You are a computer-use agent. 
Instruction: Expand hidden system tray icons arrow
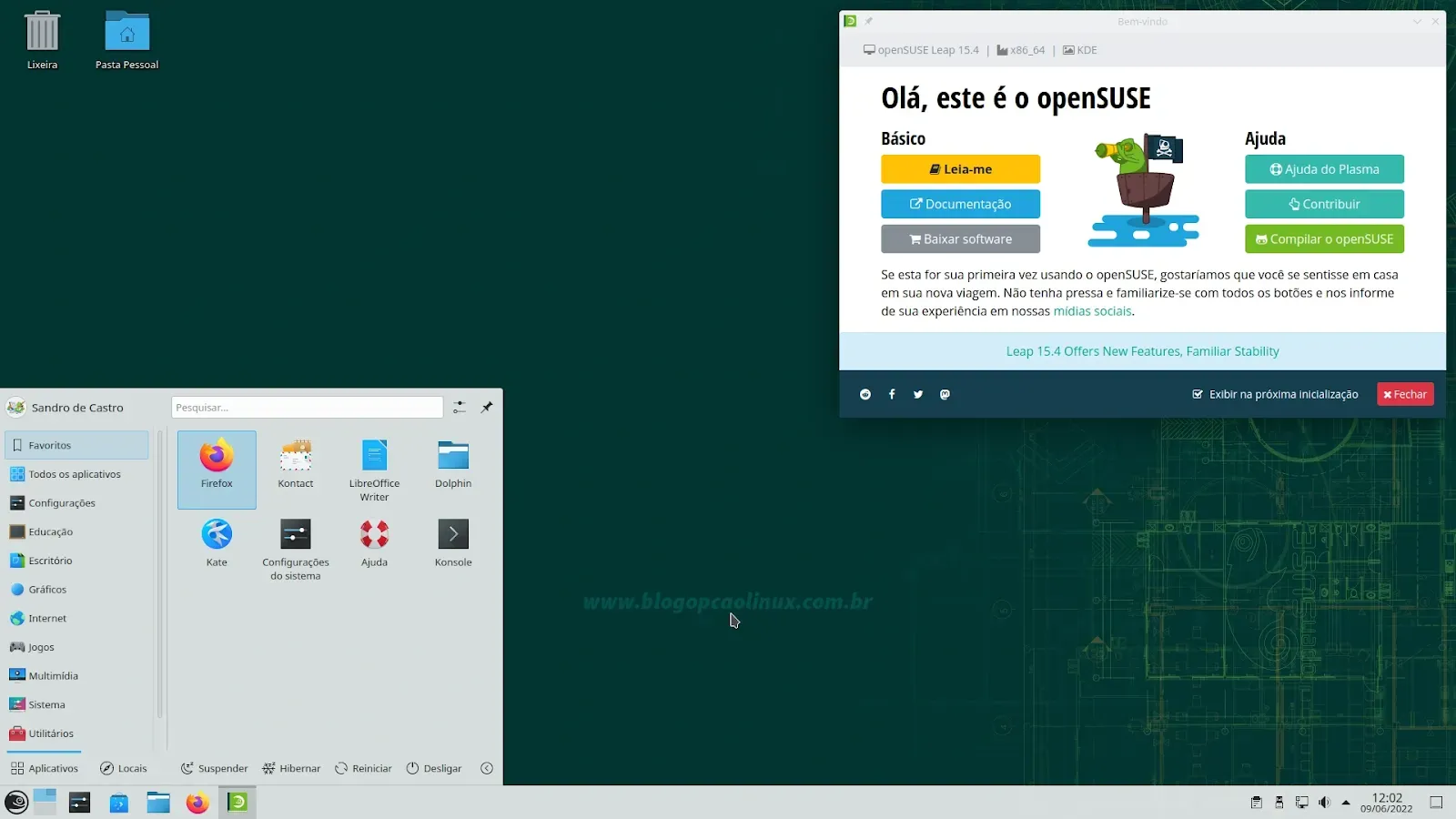1346,803
